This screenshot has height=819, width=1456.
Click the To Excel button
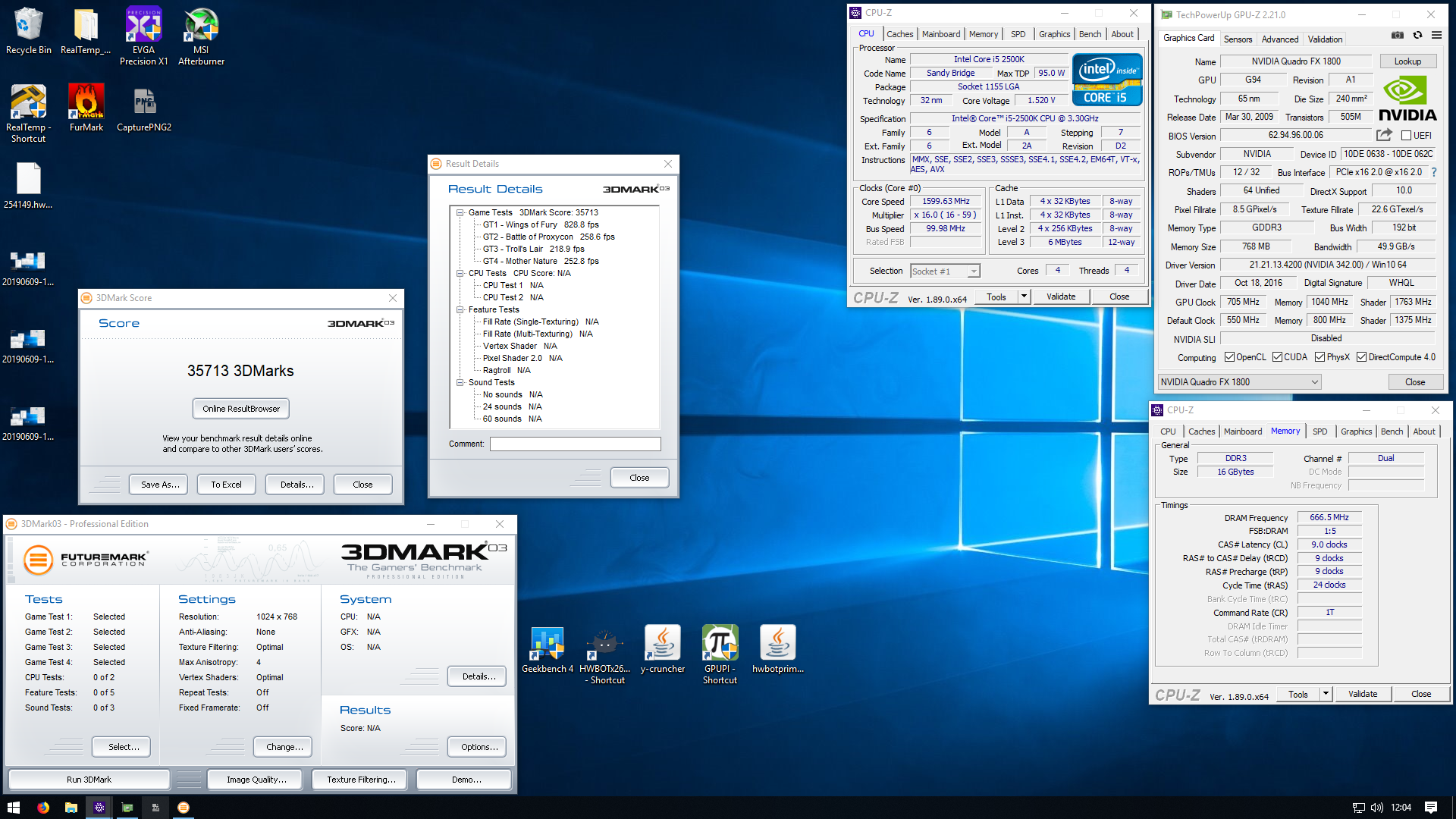(x=226, y=485)
